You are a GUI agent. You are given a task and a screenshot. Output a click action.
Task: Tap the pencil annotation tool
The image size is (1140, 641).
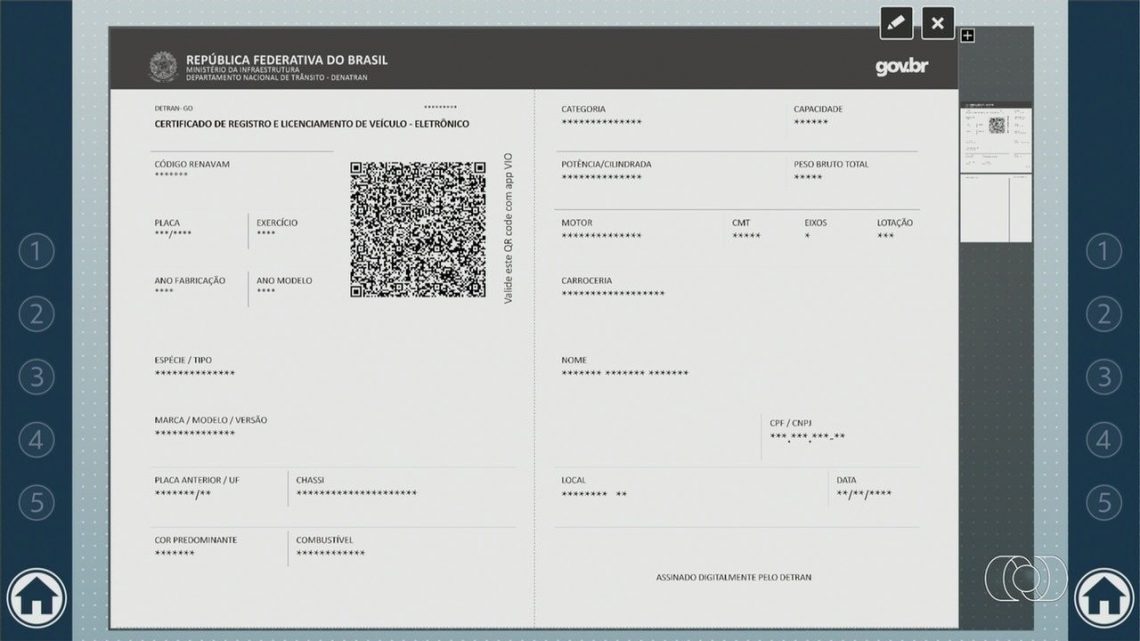pyautogui.click(x=896, y=23)
